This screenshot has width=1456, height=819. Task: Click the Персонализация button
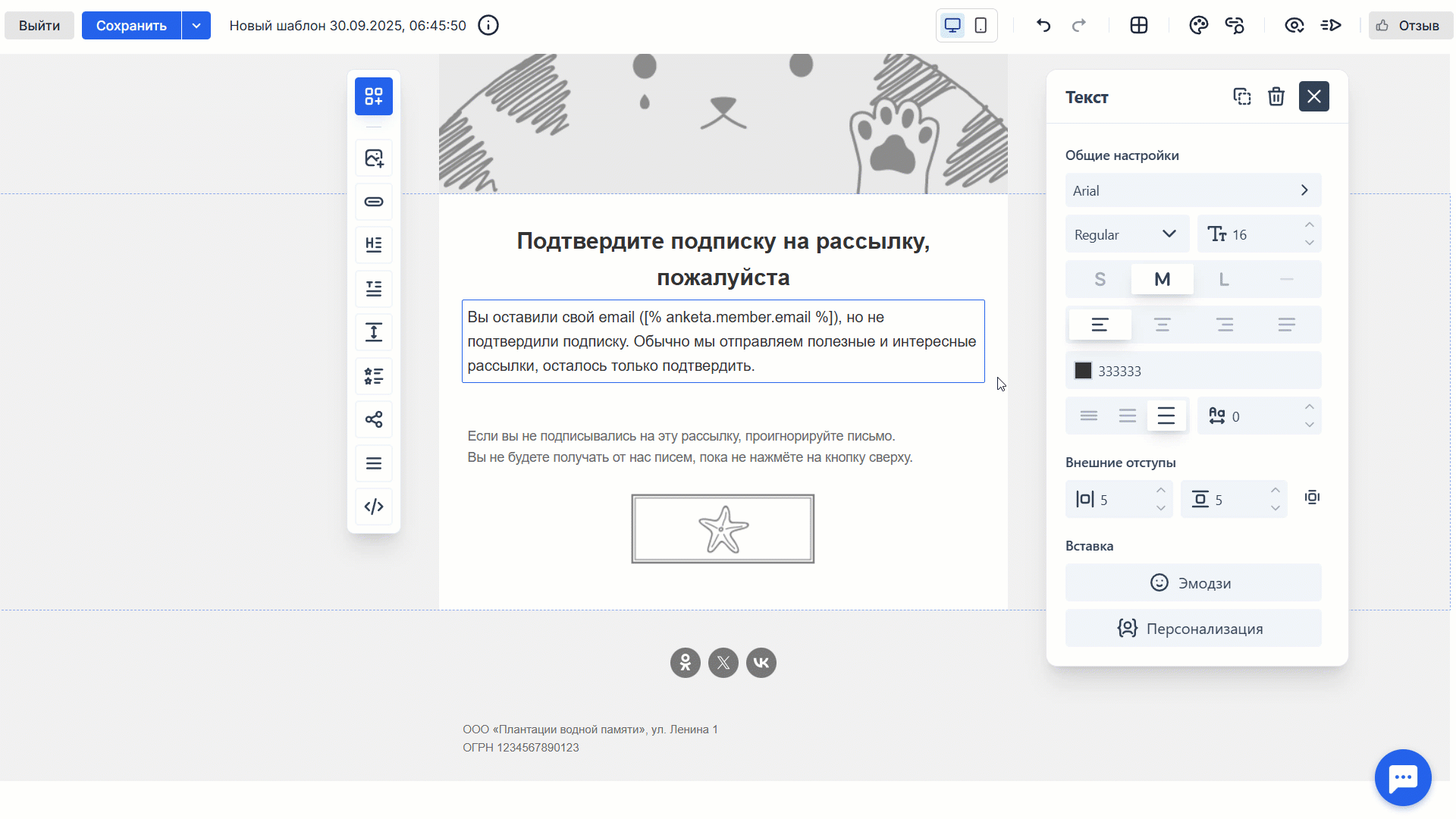coord(1193,628)
